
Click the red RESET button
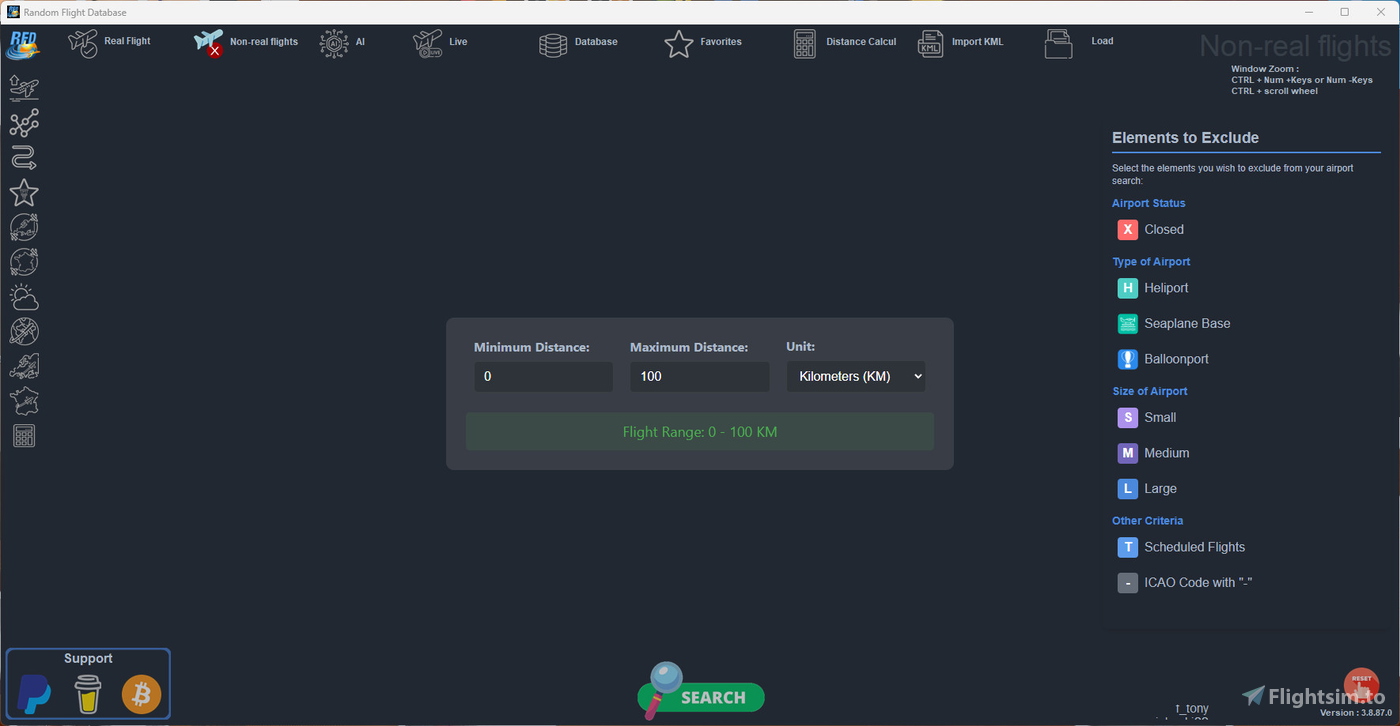point(1361,685)
